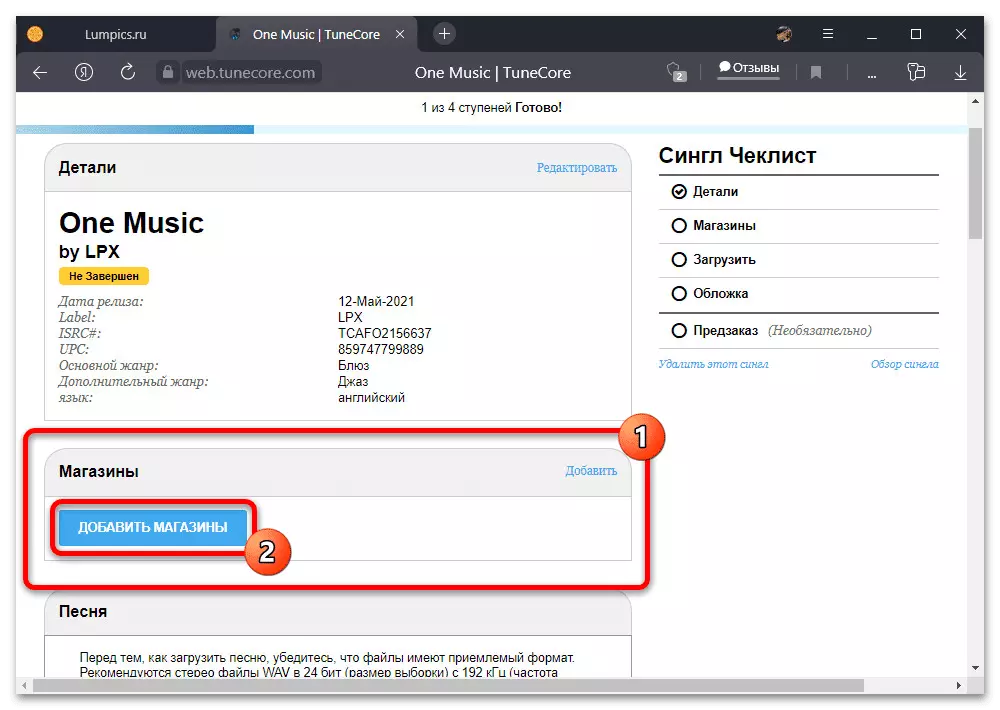This screenshot has width=1000, height=710.
Task: Bookmark the page with the bookmark icon
Action: [x=816, y=73]
